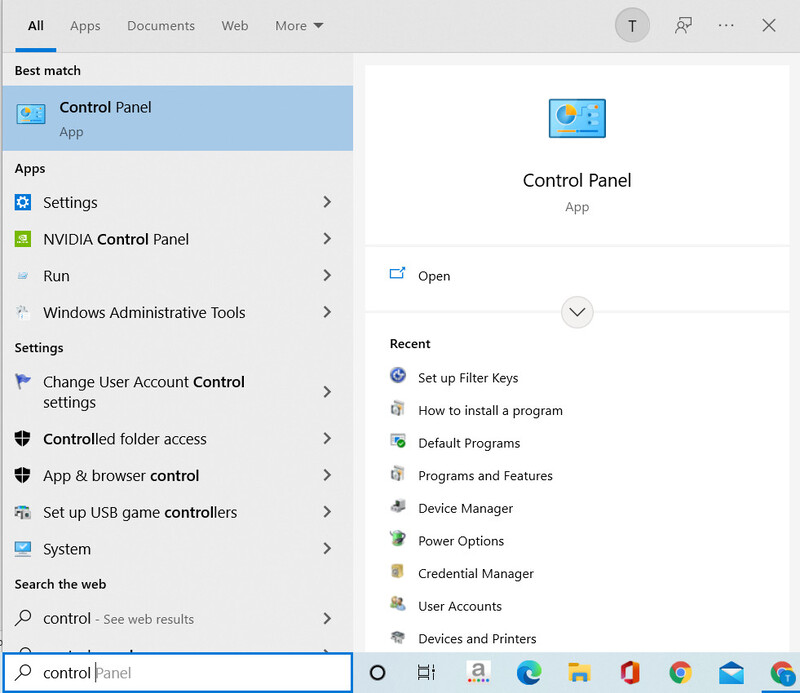The width and height of the screenshot is (800, 693).
Task: Switch to the Documents tab
Action: coord(161,26)
